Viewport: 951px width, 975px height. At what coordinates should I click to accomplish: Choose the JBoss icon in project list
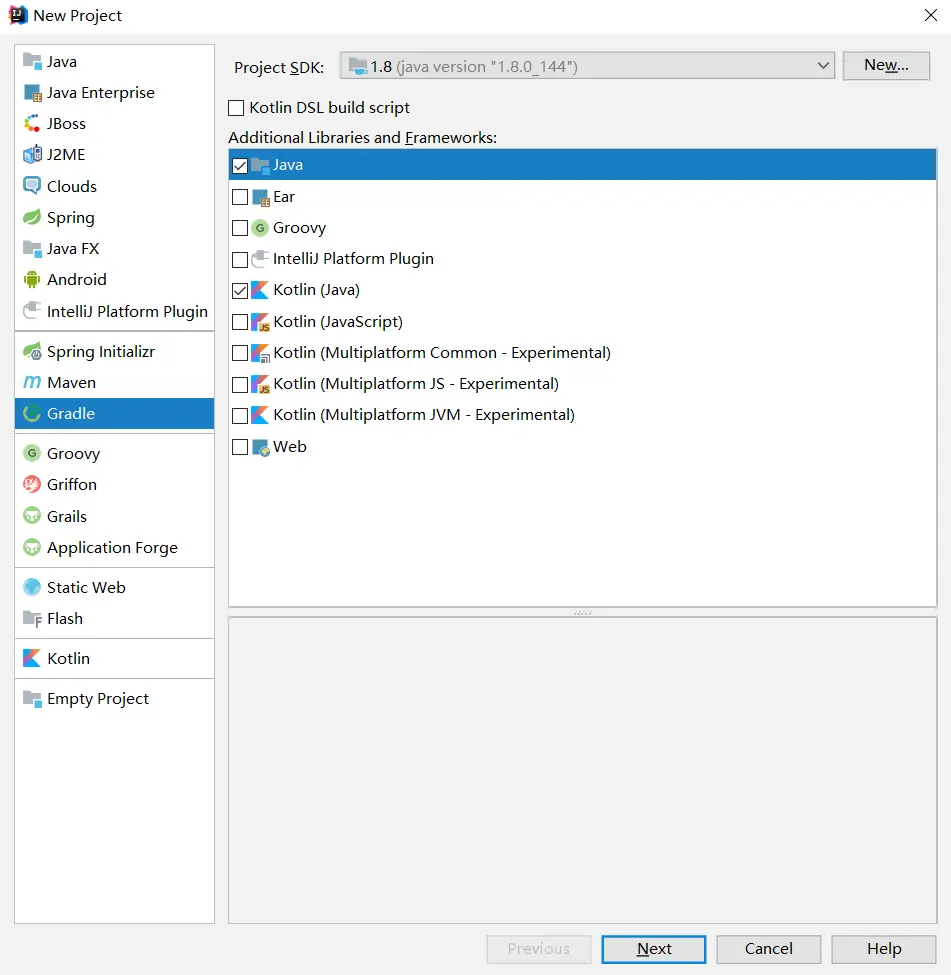click(x=32, y=124)
